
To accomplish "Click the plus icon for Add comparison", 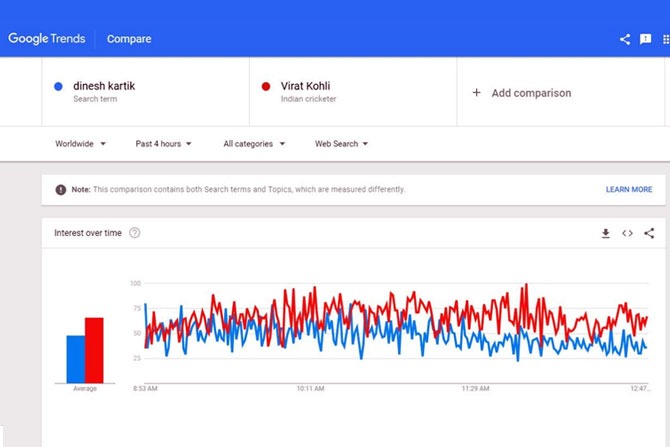I will pyautogui.click(x=476, y=92).
